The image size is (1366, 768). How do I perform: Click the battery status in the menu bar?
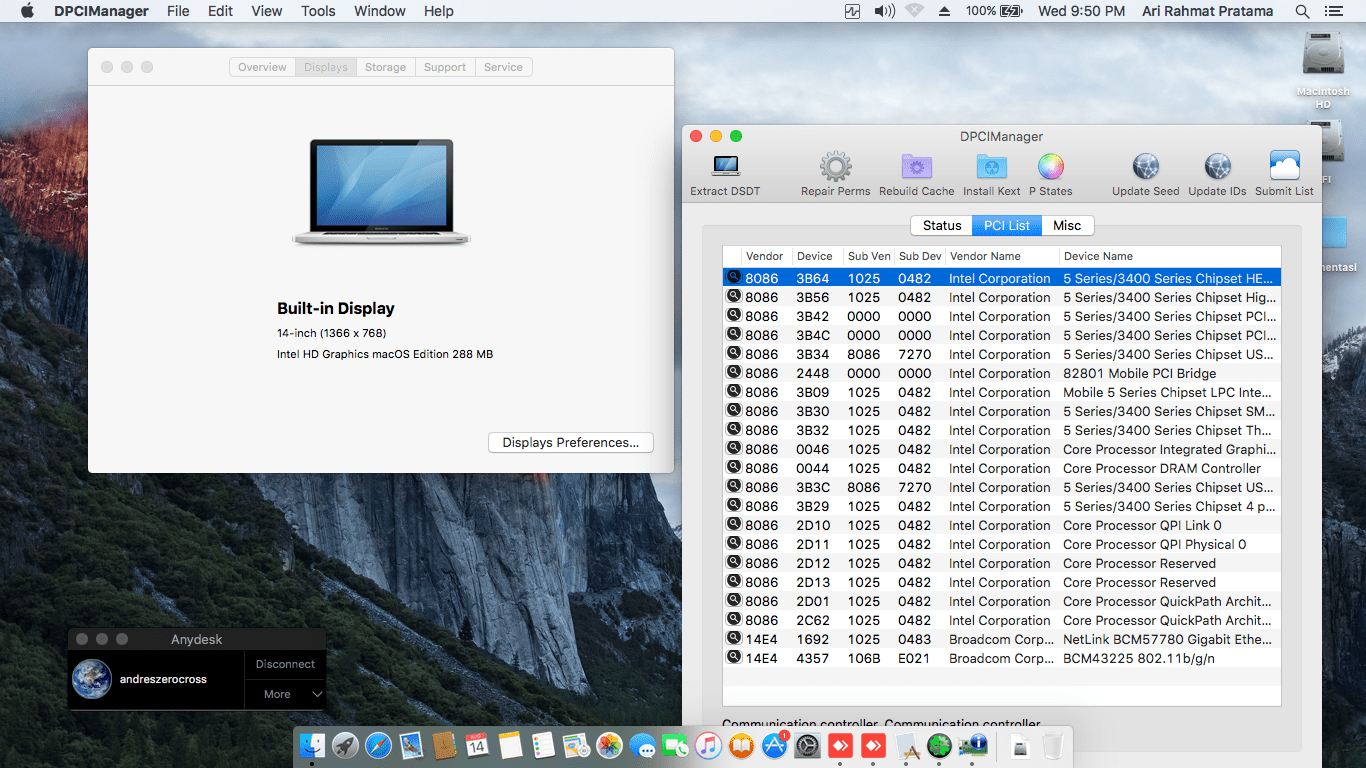pos(994,11)
